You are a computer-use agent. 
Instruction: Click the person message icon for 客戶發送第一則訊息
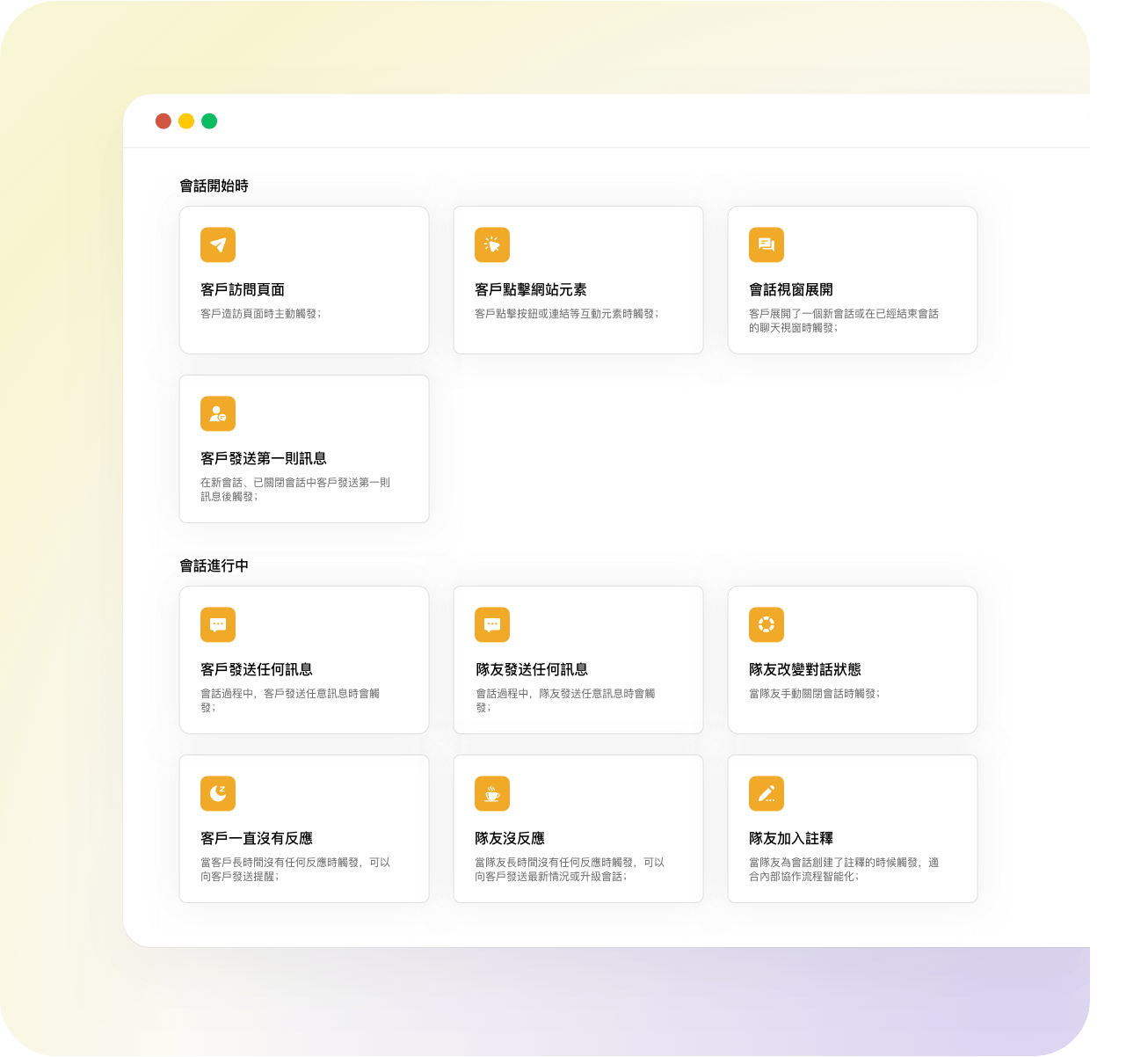coord(218,414)
